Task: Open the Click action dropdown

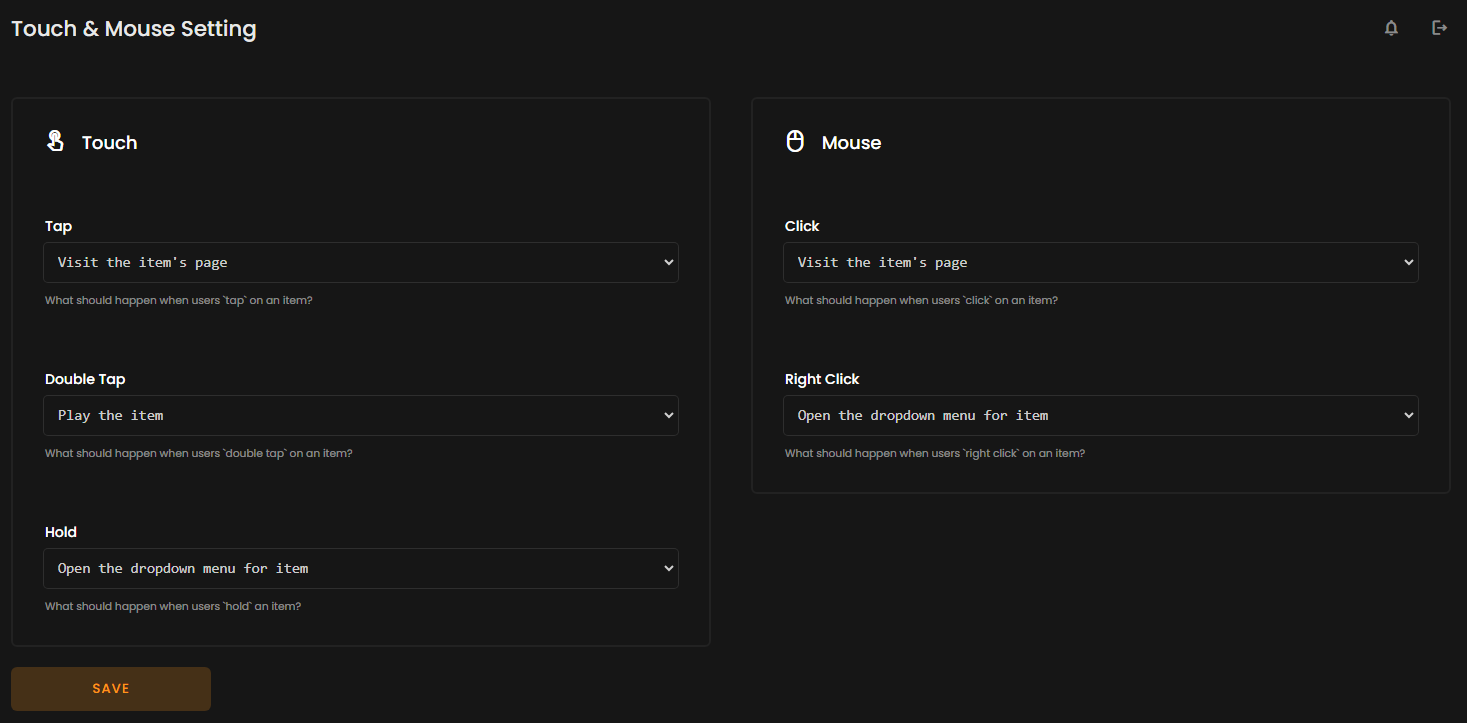Action: click(1101, 262)
